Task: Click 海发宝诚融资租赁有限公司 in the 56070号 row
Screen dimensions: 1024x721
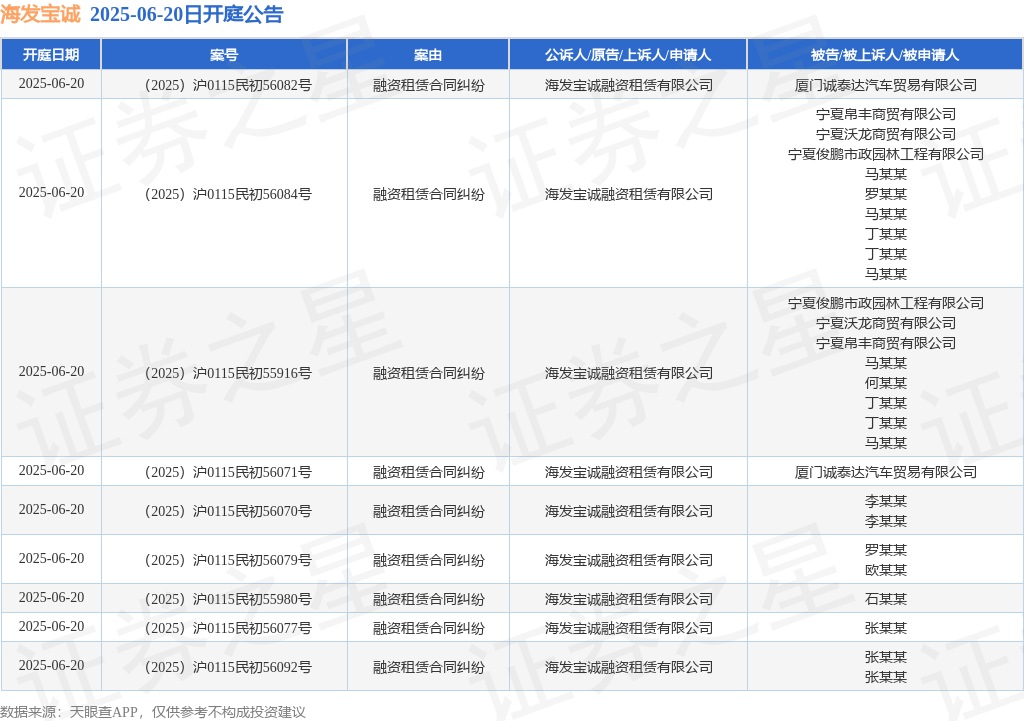Action: coord(628,511)
